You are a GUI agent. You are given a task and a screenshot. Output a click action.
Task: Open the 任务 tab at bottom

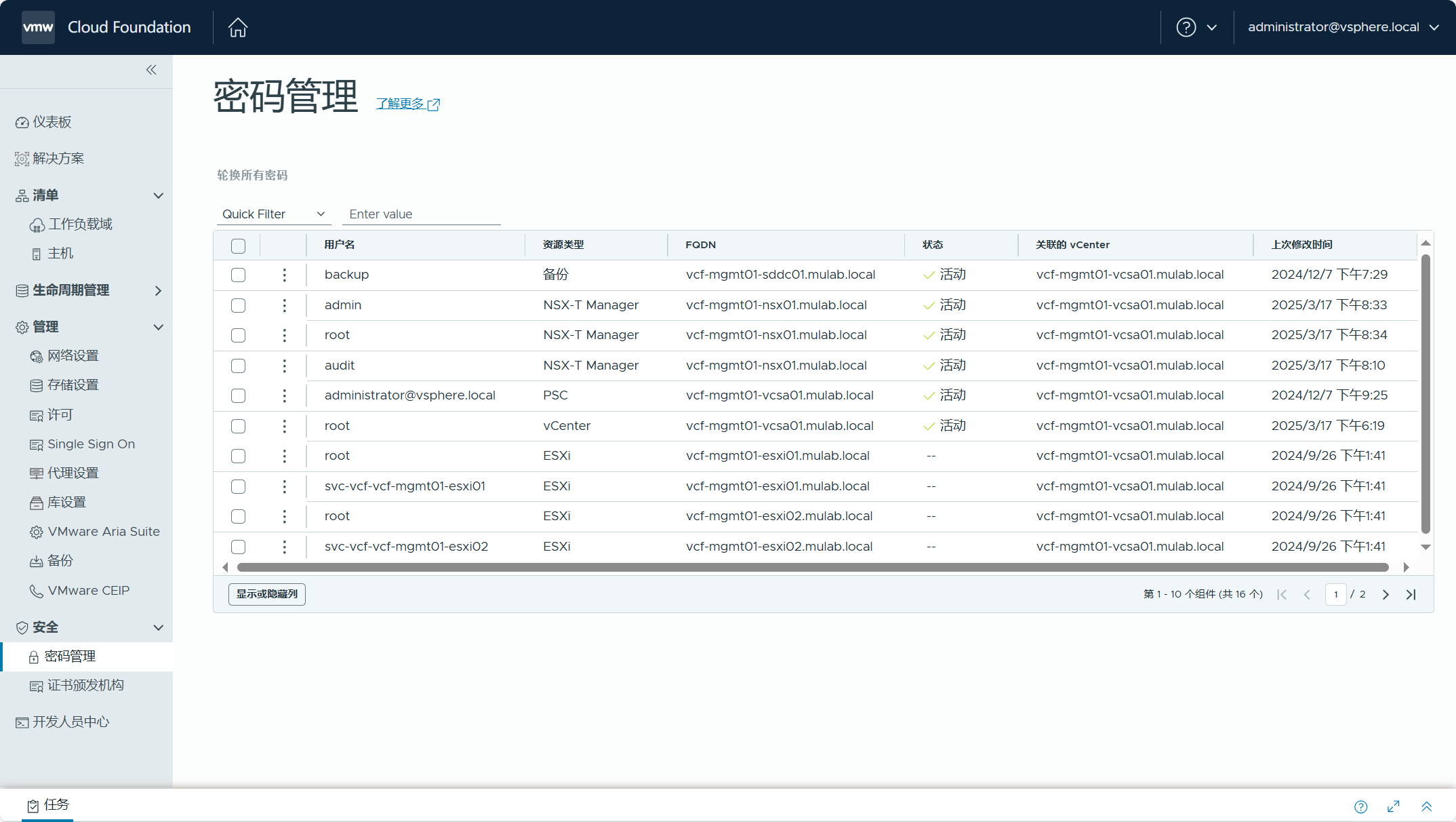(x=48, y=805)
